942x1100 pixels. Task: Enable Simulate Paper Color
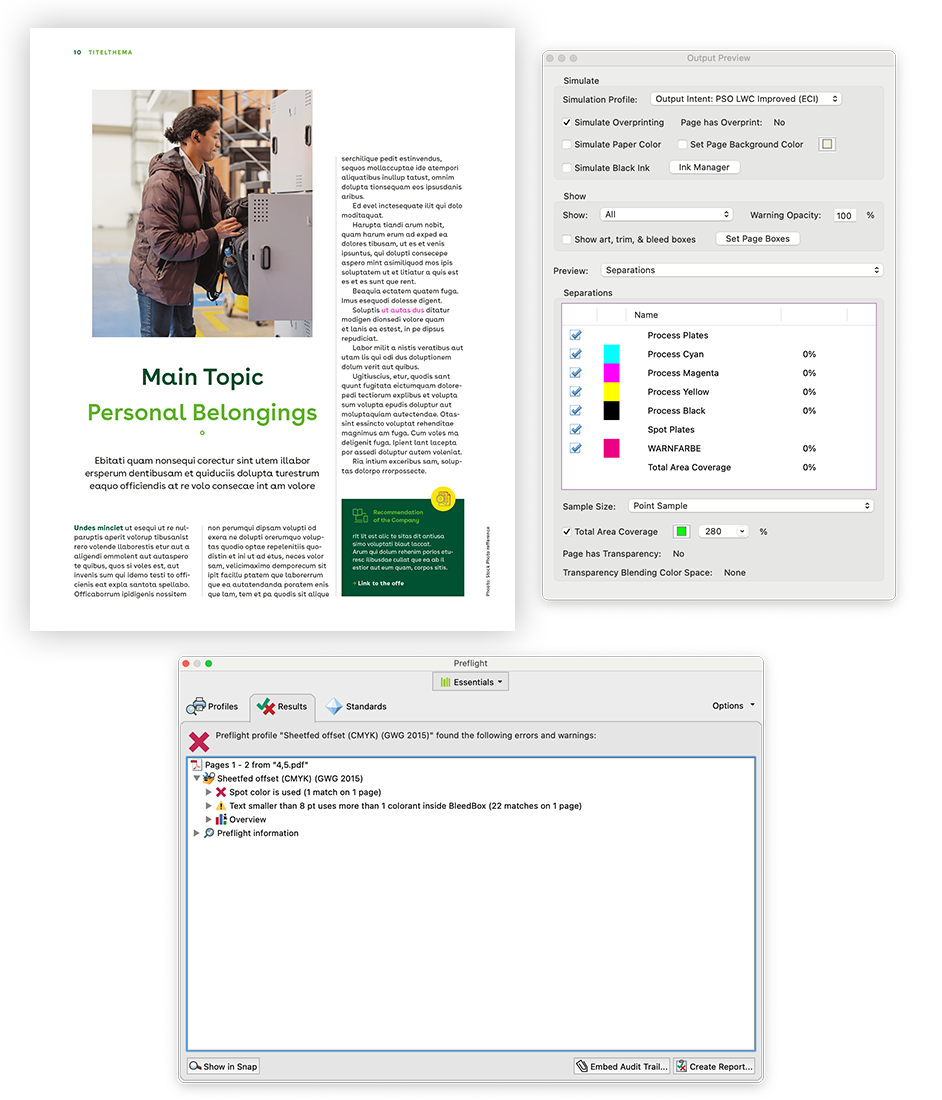coord(567,145)
